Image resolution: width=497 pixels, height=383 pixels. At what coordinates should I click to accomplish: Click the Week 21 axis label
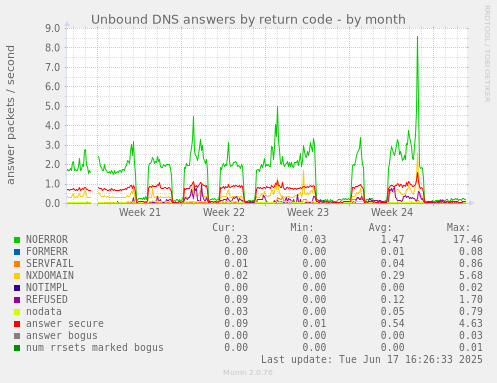140,212
